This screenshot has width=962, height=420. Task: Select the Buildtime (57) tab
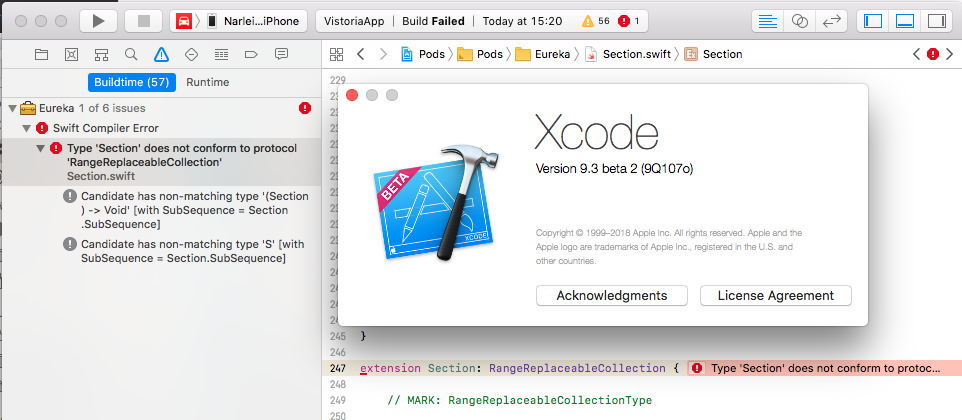(131, 82)
